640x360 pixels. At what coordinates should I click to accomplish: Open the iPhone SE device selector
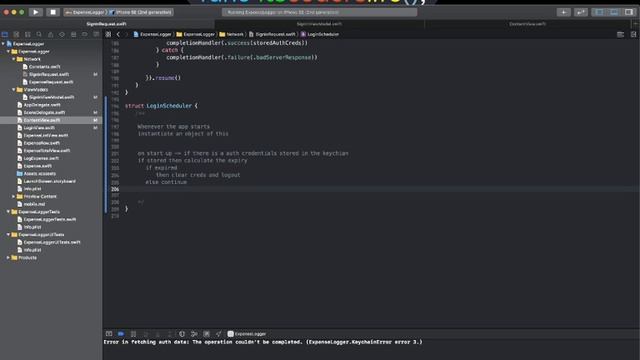[141, 12]
